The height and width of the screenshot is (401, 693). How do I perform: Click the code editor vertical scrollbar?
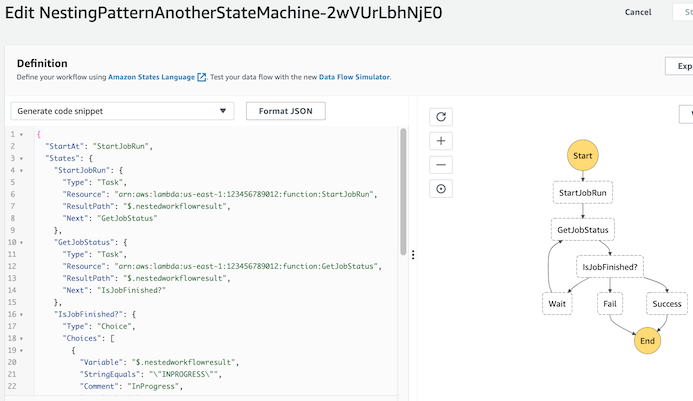click(403, 191)
